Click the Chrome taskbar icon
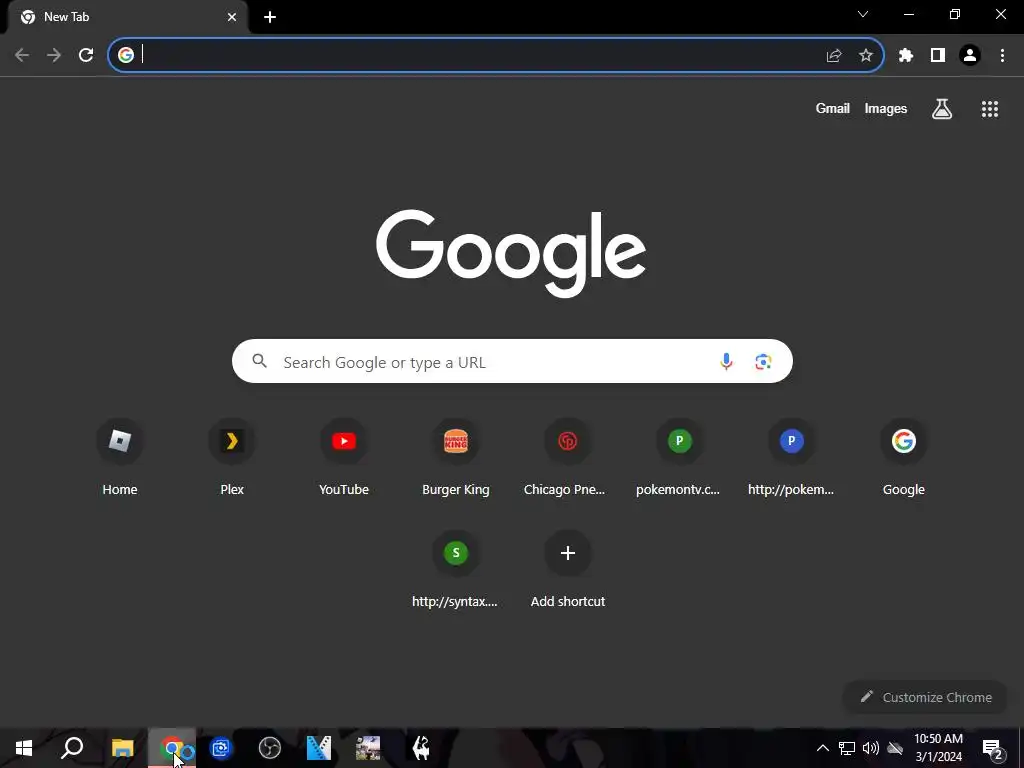Viewport: 1024px width, 768px height. (172, 748)
